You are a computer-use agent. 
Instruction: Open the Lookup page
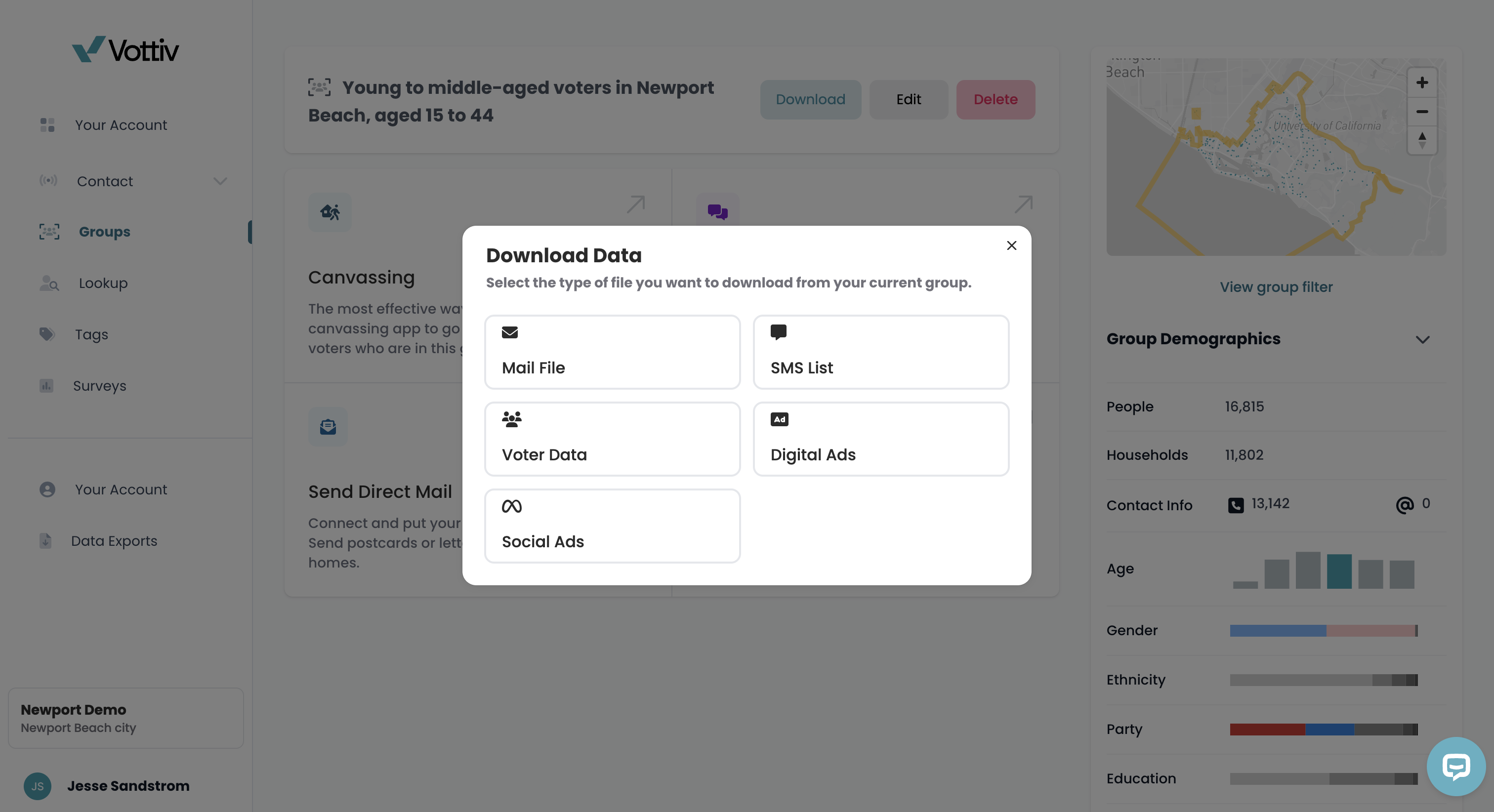coord(103,283)
